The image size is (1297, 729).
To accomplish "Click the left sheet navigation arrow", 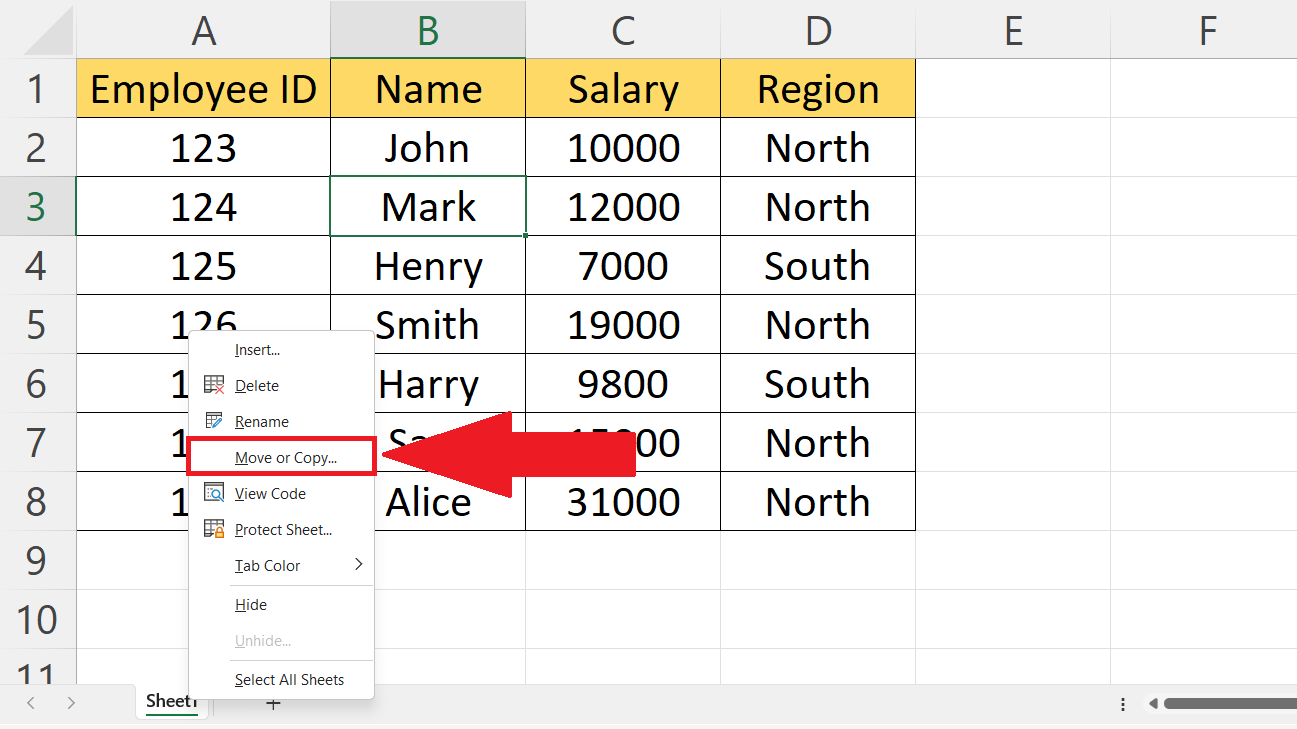I will pos(29,704).
